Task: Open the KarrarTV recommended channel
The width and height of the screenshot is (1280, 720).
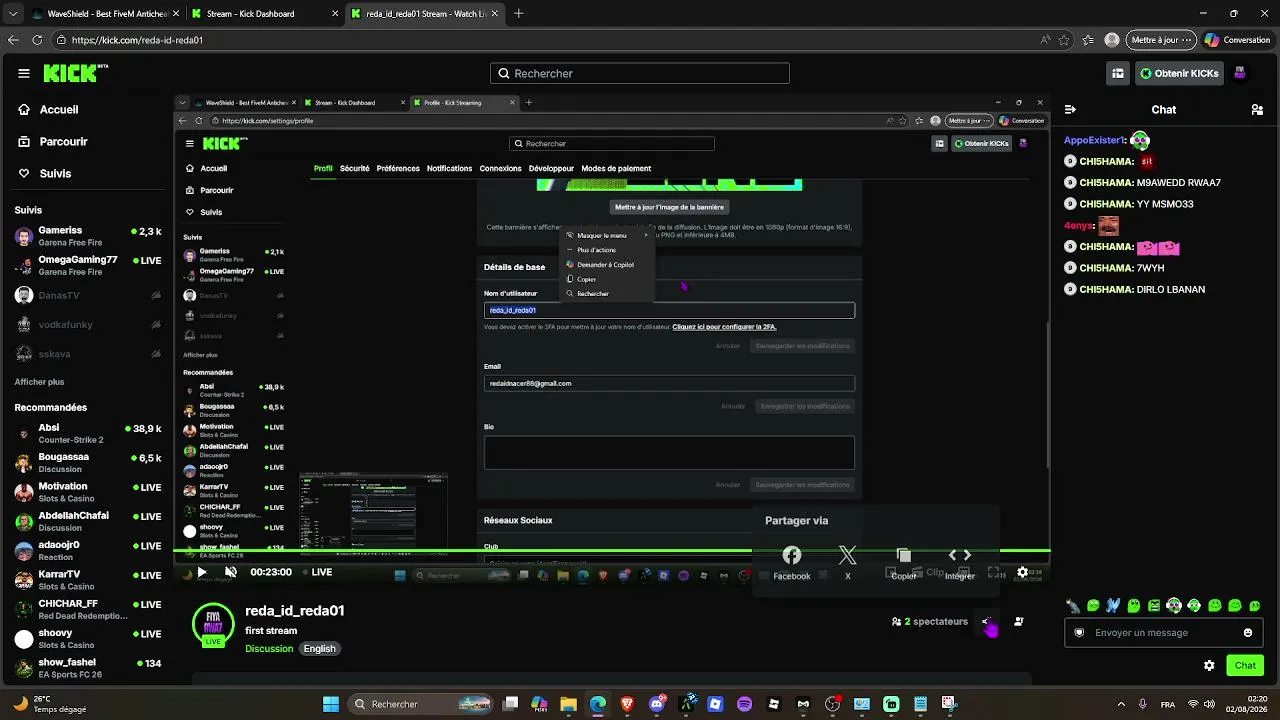Action: (x=88, y=580)
